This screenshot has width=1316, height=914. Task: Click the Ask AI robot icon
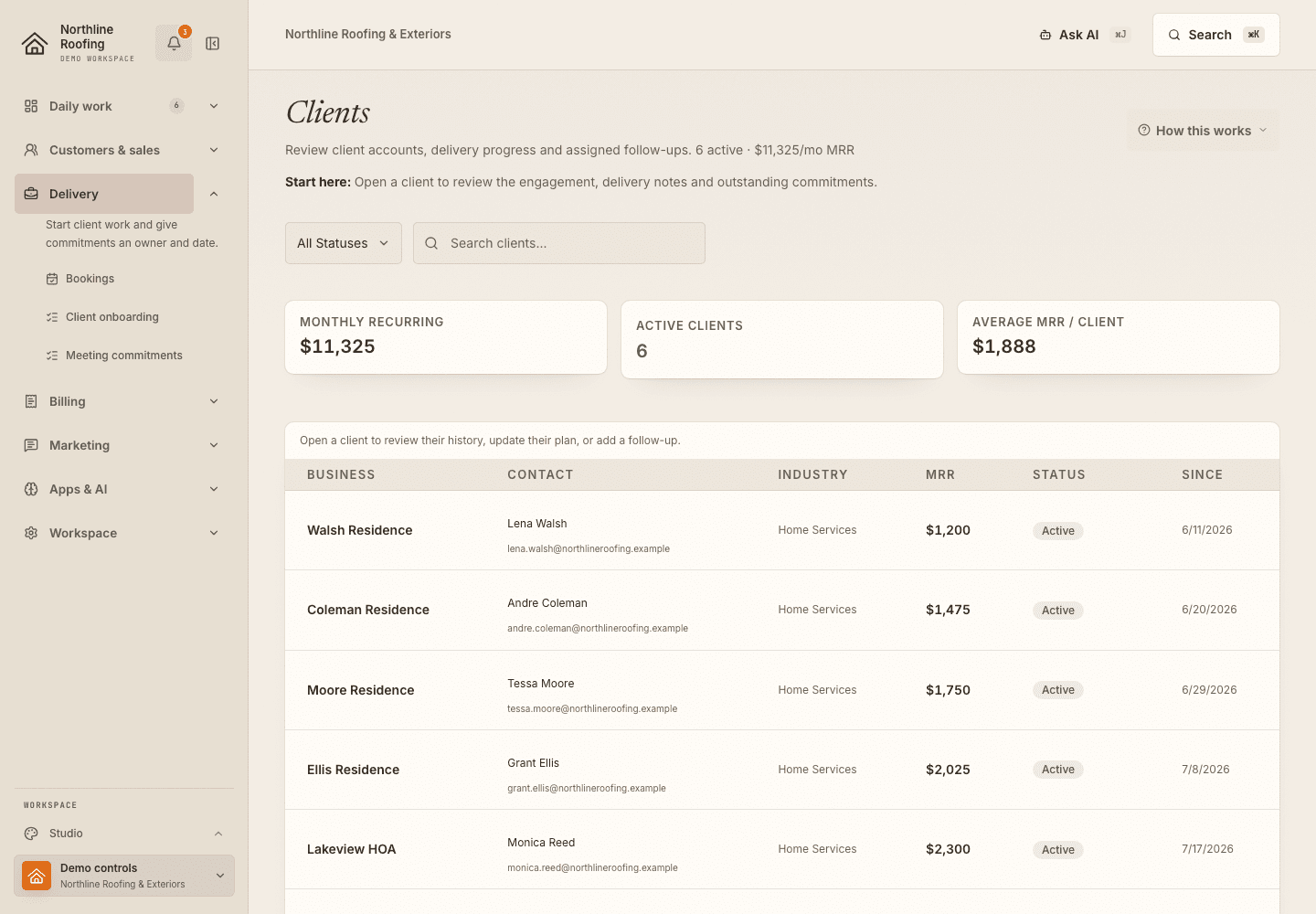1045,35
